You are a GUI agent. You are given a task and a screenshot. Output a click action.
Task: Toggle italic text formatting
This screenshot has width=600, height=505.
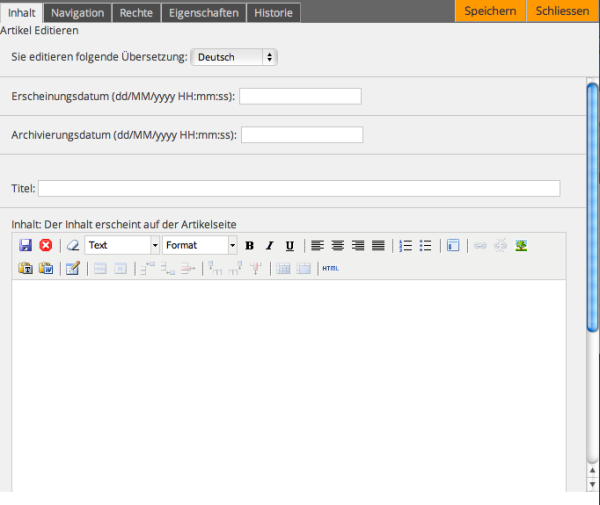pyautogui.click(x=269, y=245)
